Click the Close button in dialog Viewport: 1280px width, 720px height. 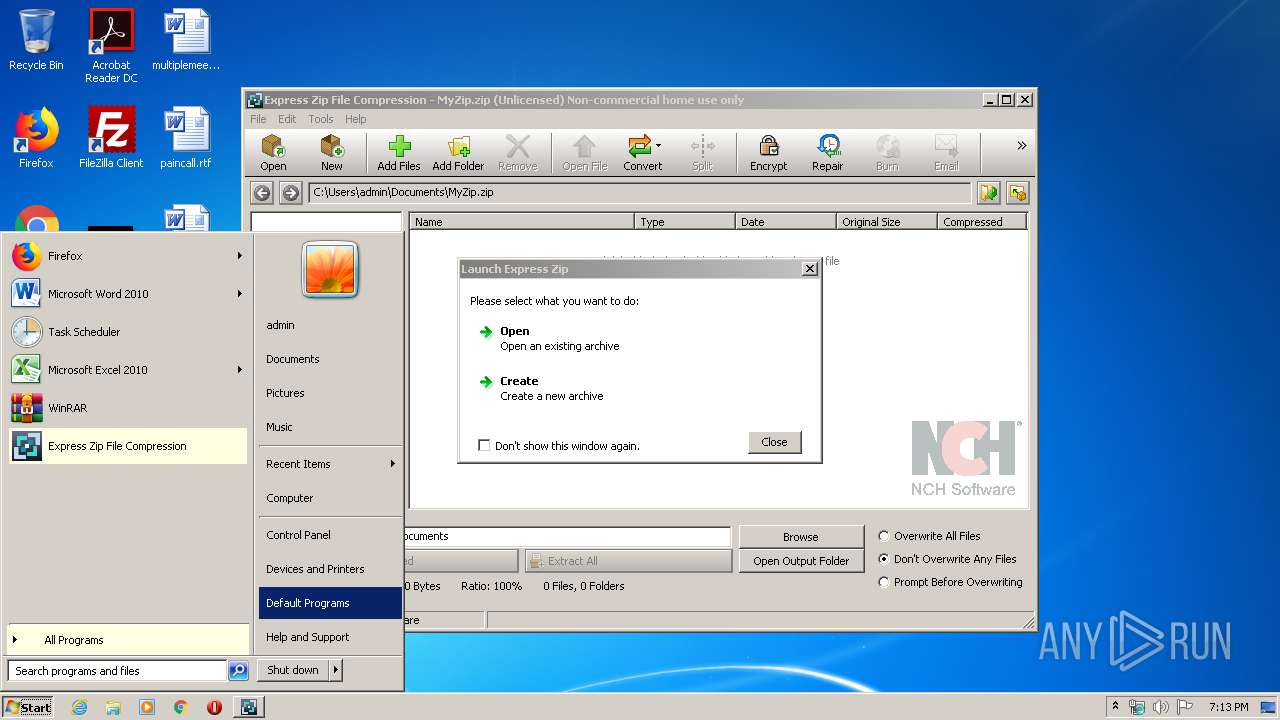pos(774,442)
